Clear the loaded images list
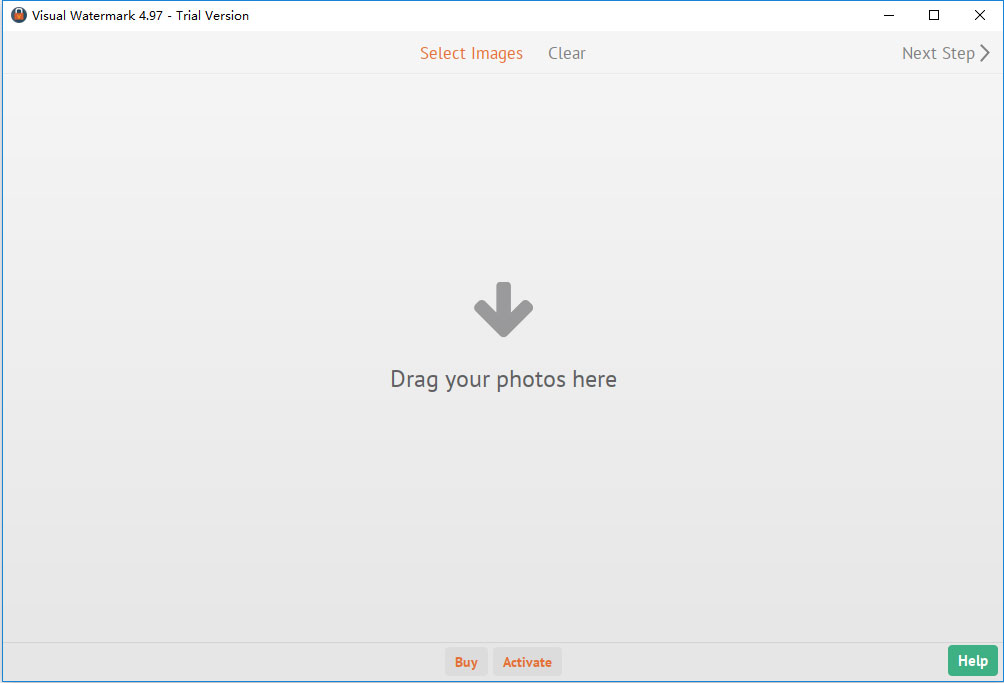Viewport: 1004px width, 683px height. pyautogui.click(x=567, y=53)
